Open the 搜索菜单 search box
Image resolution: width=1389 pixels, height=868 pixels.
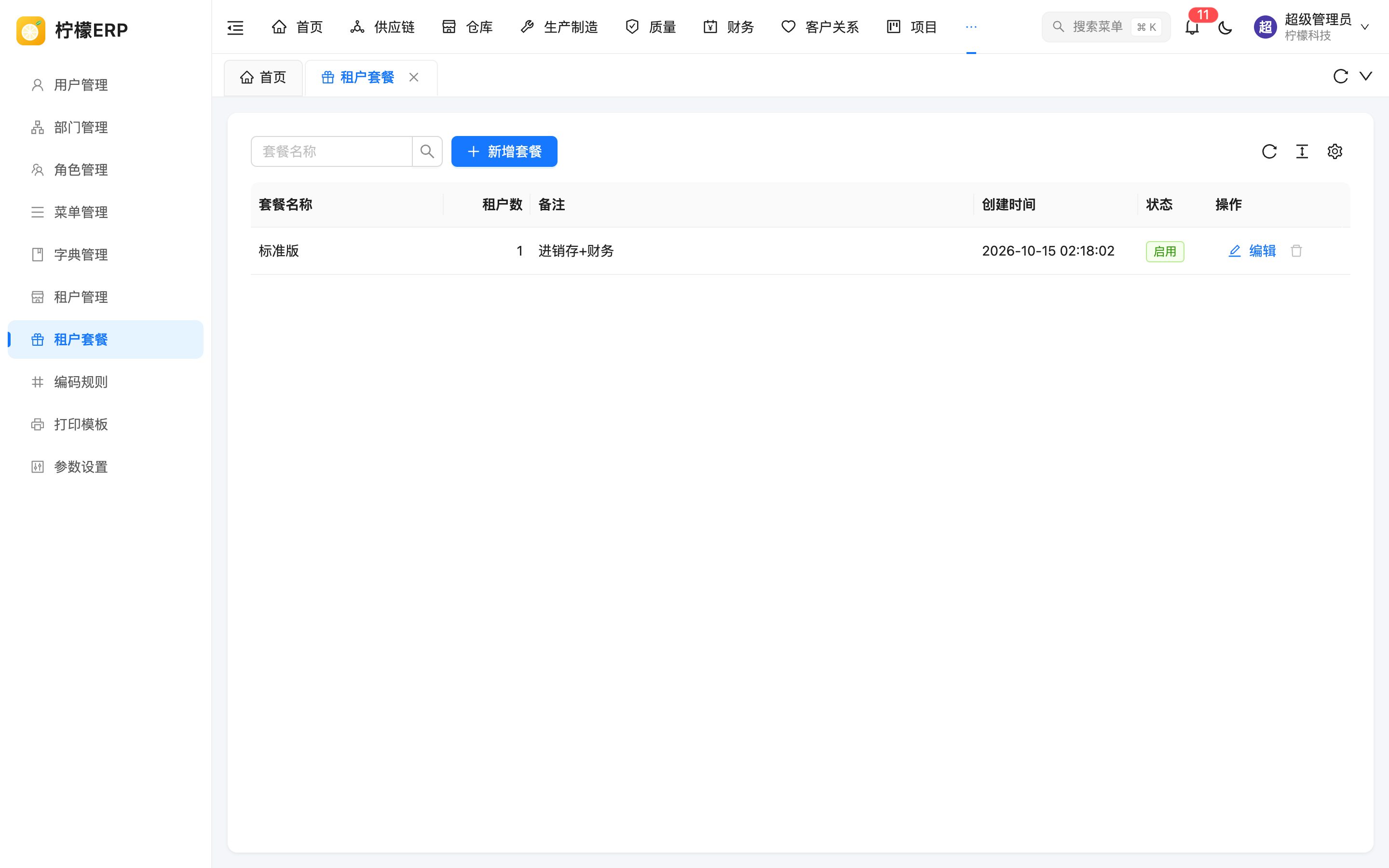click(x=1105, y=27)
